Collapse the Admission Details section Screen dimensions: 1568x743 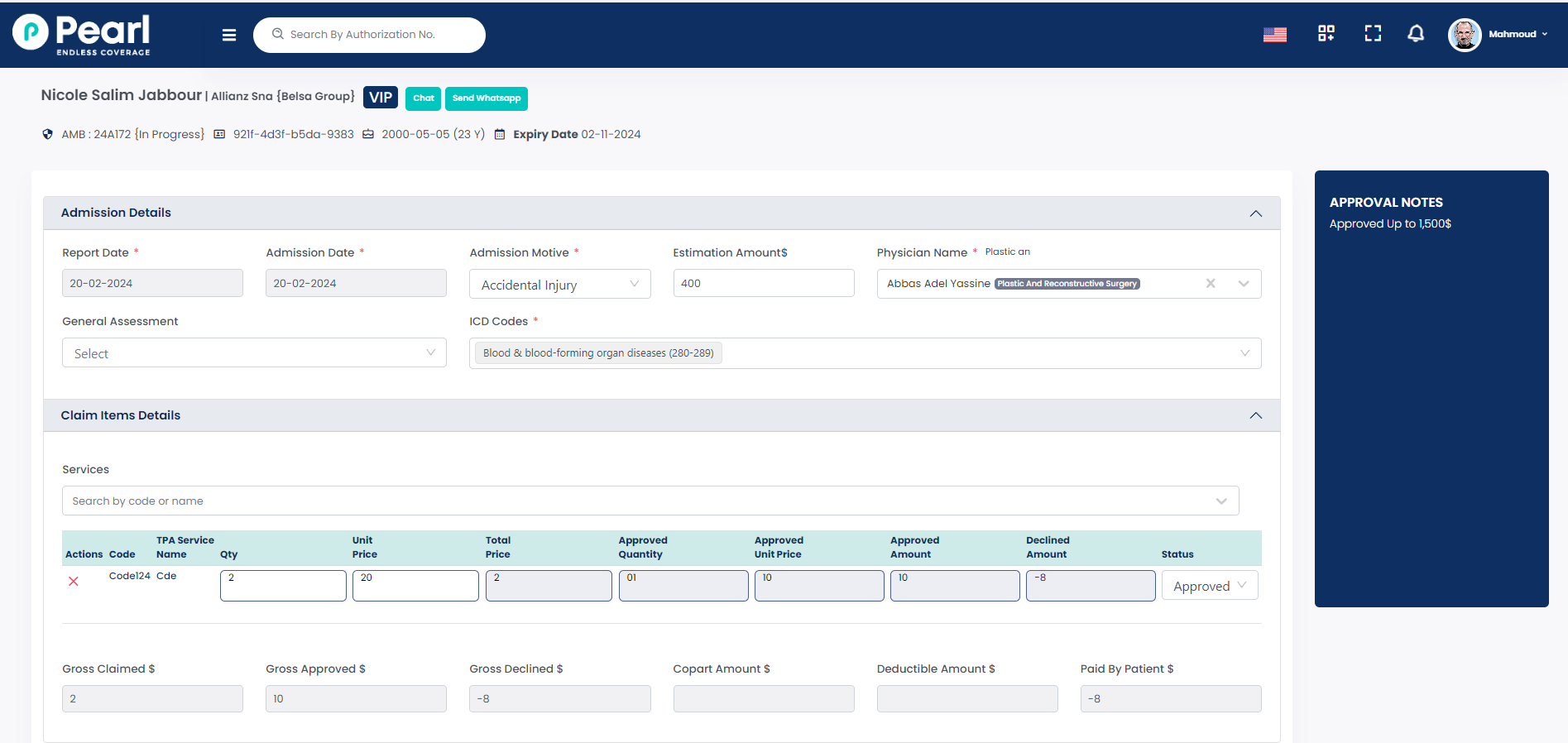tap(1255, 213)
